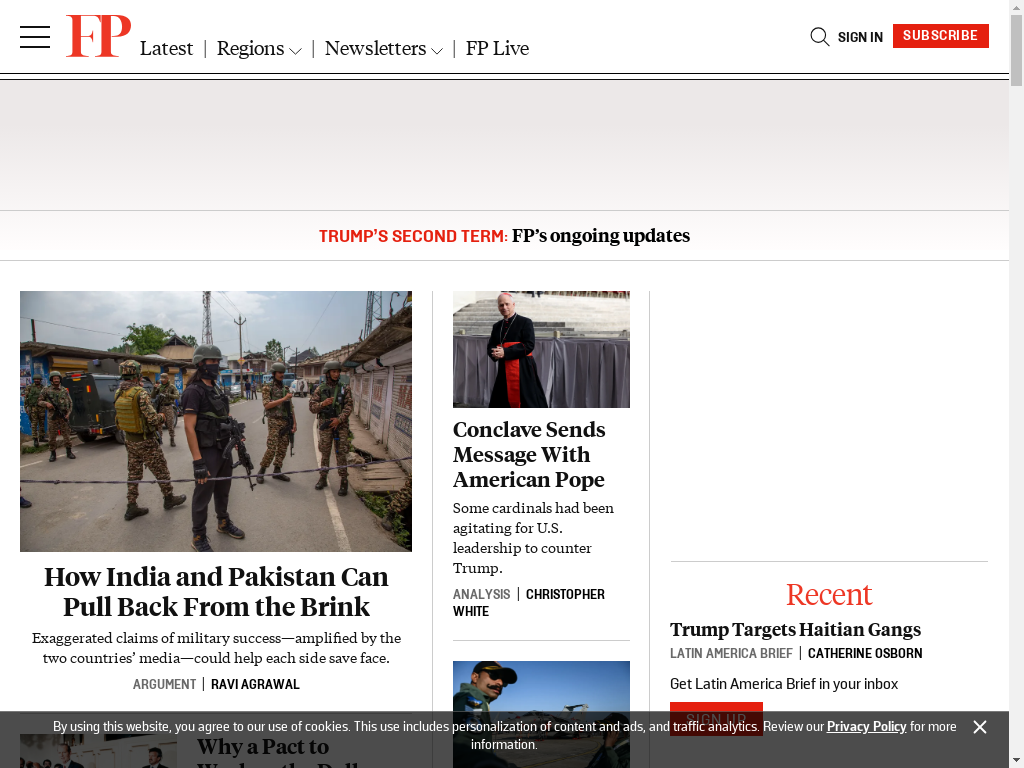Read 'Trump Targets Haitian Gangs' article
1024x768 pixels.
(795, 630)
